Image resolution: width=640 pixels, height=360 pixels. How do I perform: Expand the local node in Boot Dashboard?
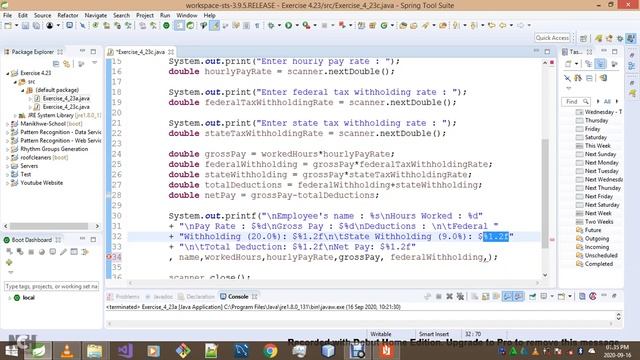point(9,298)
